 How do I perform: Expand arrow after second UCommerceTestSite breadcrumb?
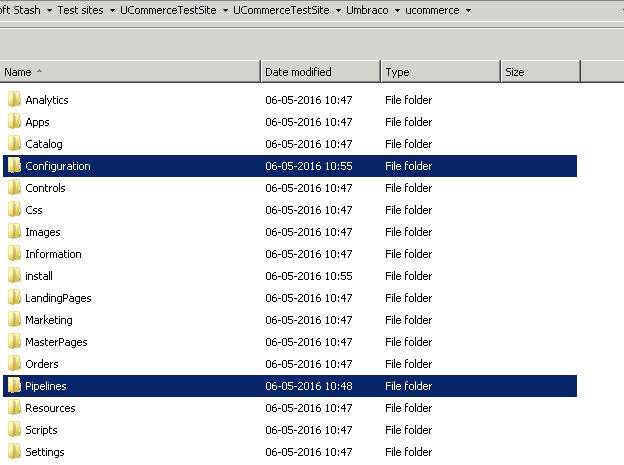pos(338,11)
